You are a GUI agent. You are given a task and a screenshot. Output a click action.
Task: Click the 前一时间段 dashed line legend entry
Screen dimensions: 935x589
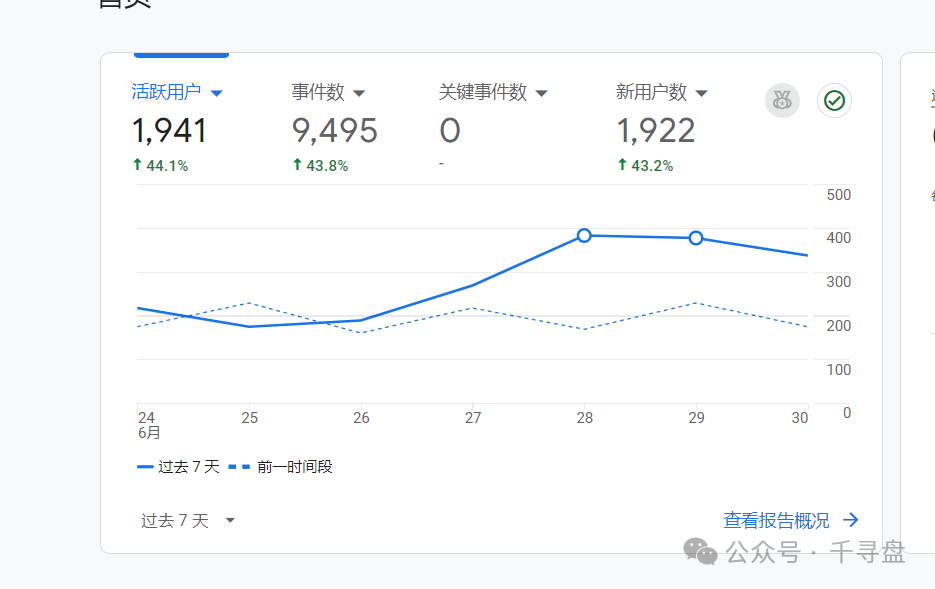tap(280, 467)
